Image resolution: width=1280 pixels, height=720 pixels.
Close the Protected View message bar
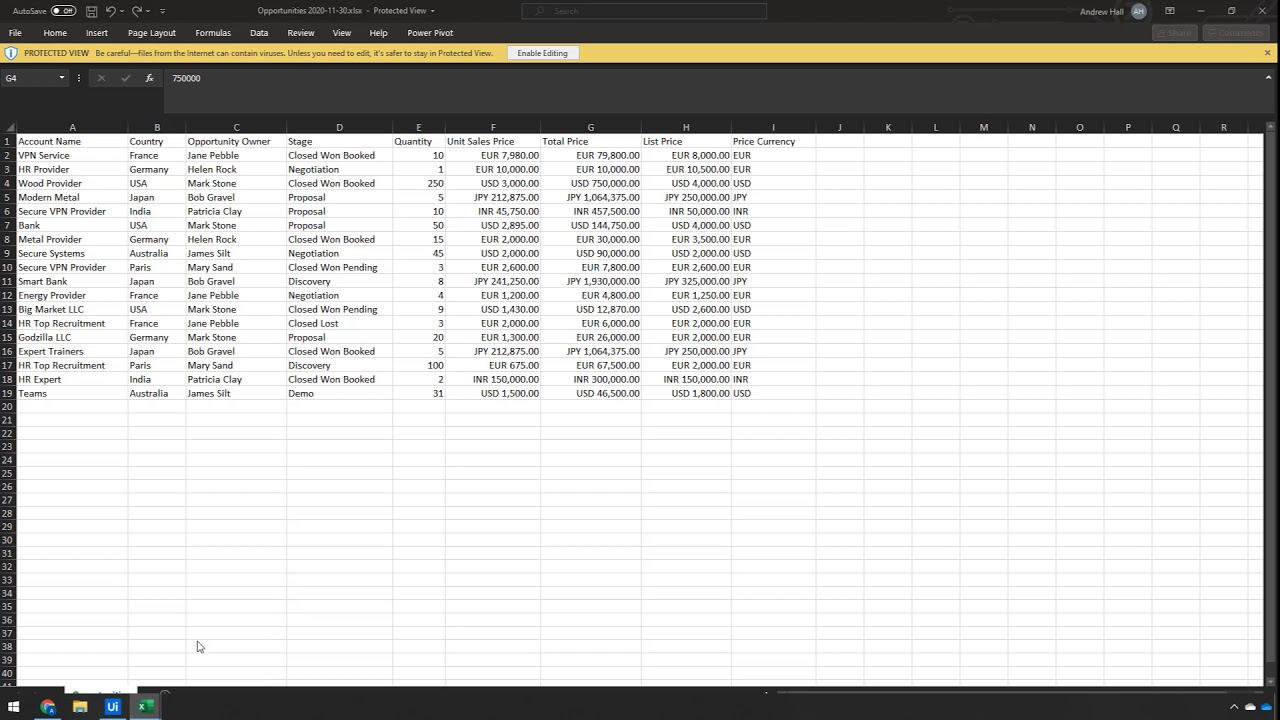coord(1267,53)
